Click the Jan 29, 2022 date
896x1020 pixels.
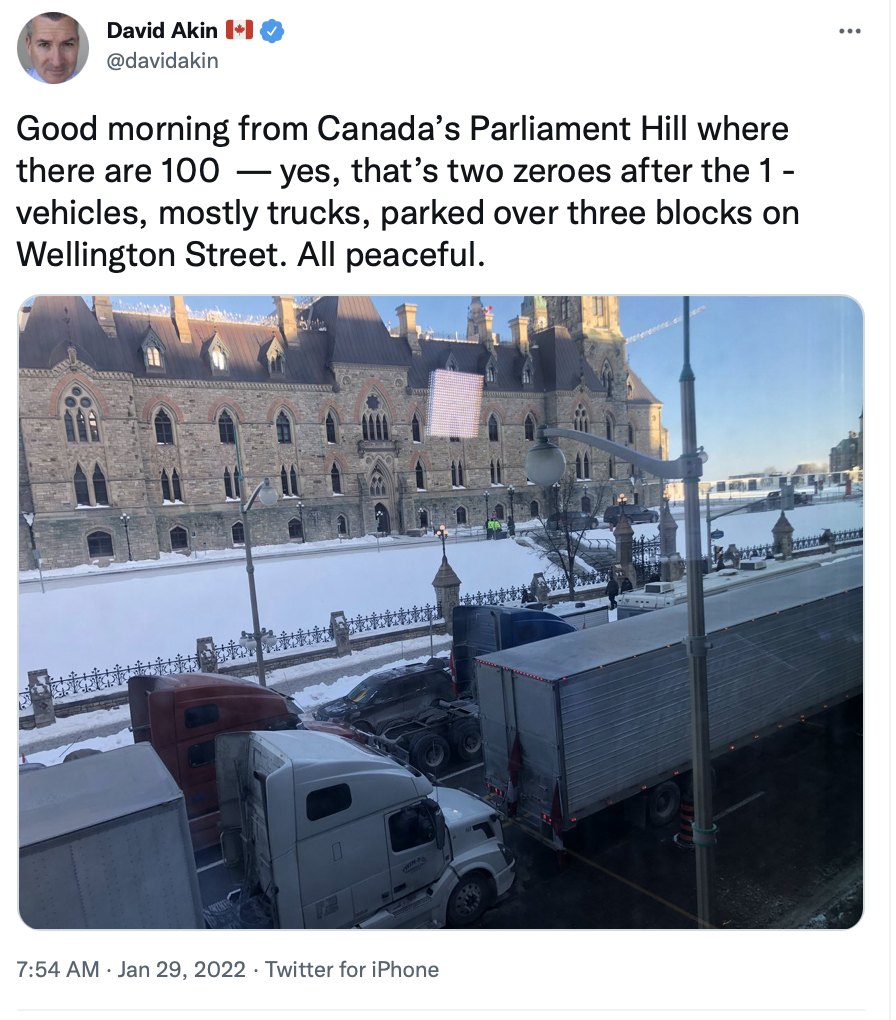[182, 969]
